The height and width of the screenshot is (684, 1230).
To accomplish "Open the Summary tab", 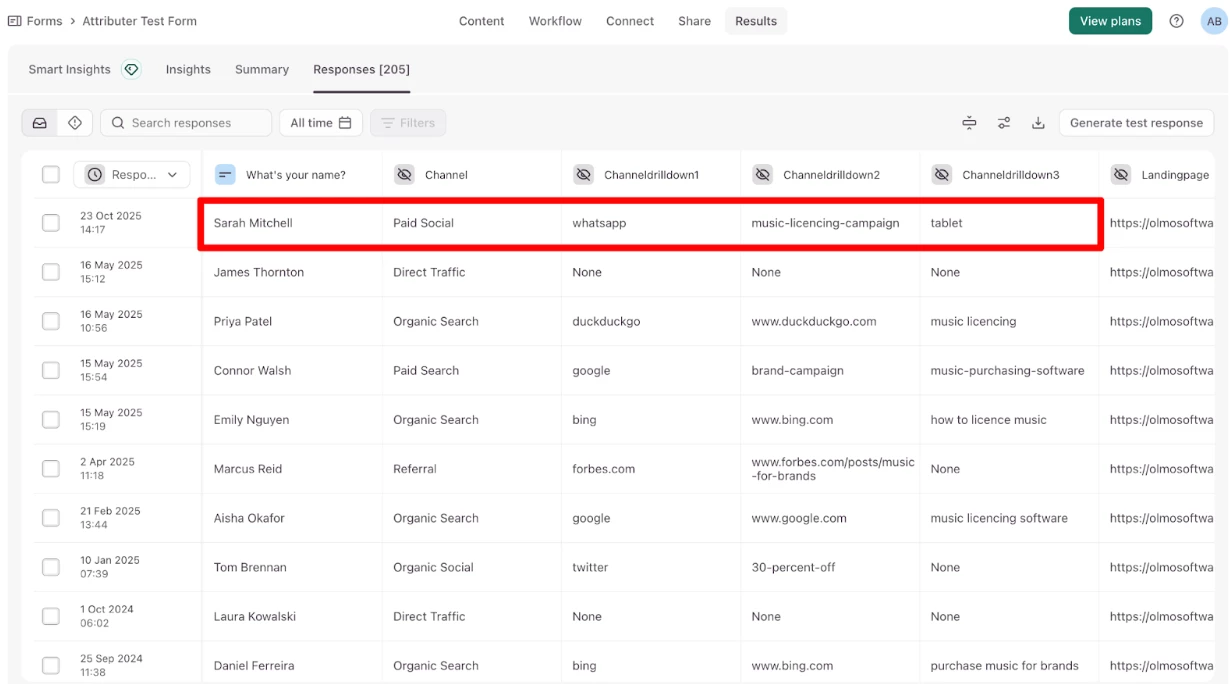I will click(262, 69).
